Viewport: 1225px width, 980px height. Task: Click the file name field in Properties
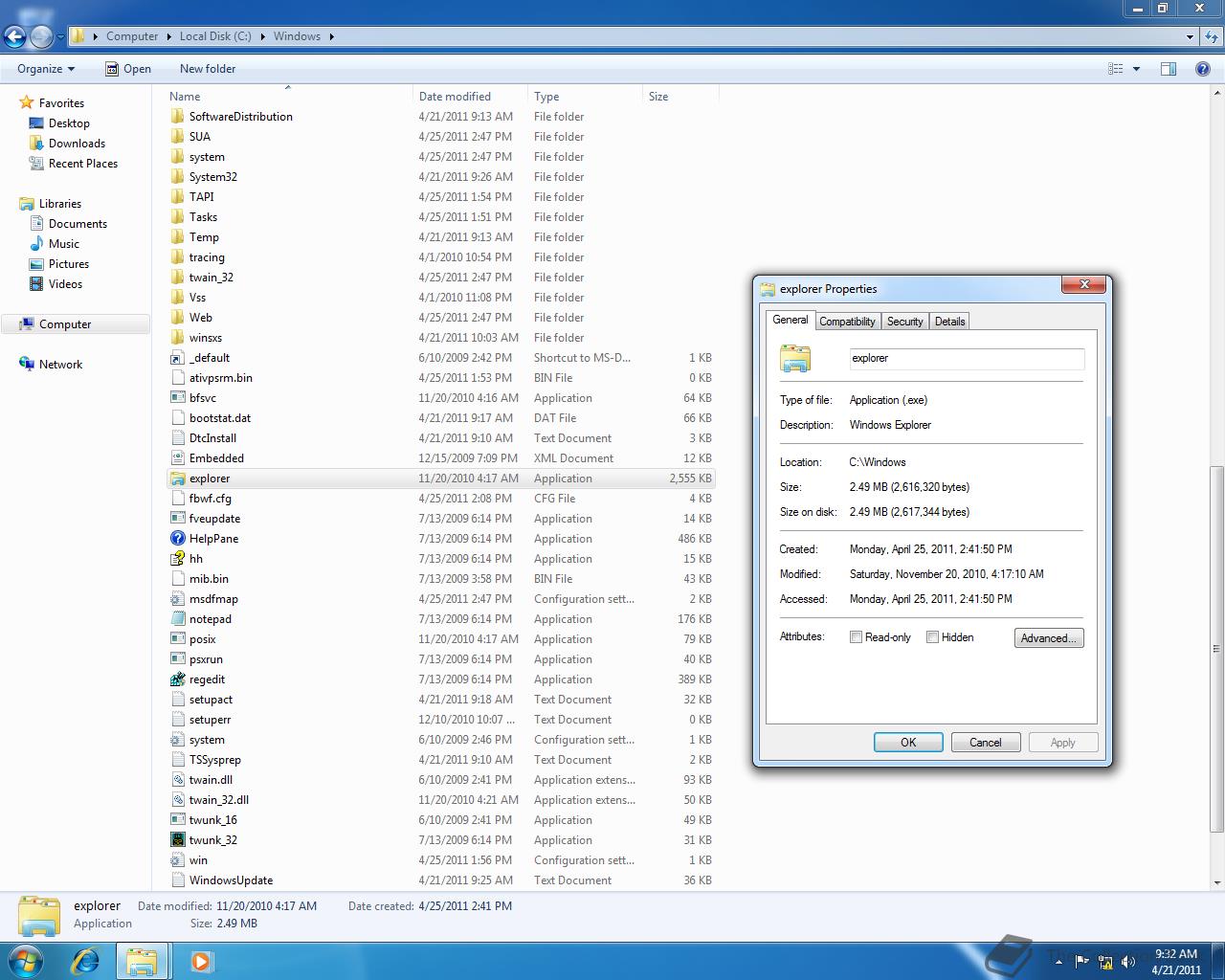967,358
